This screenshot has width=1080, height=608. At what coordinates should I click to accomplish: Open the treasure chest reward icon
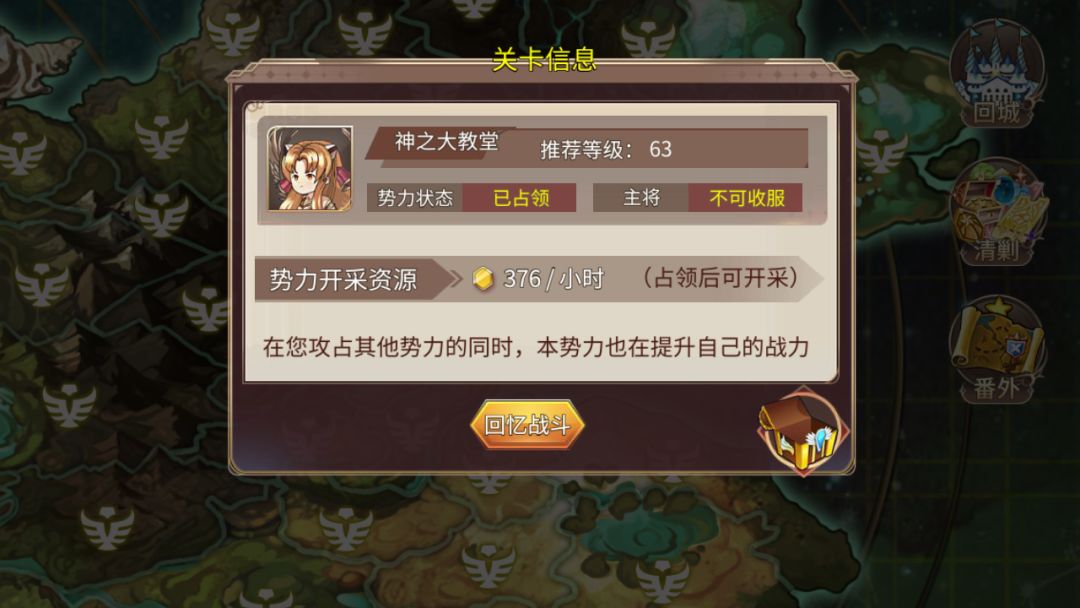coord(802,431)
